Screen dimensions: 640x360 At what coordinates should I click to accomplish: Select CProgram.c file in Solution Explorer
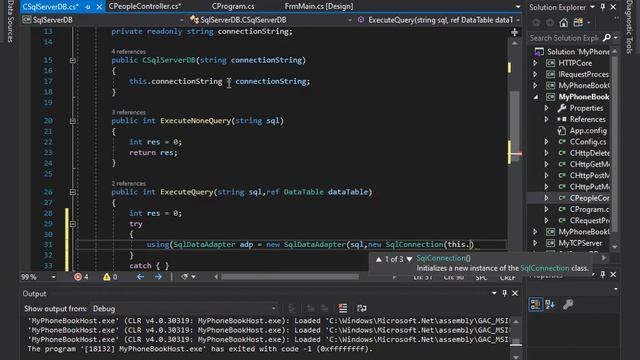[x=589, y=209]
